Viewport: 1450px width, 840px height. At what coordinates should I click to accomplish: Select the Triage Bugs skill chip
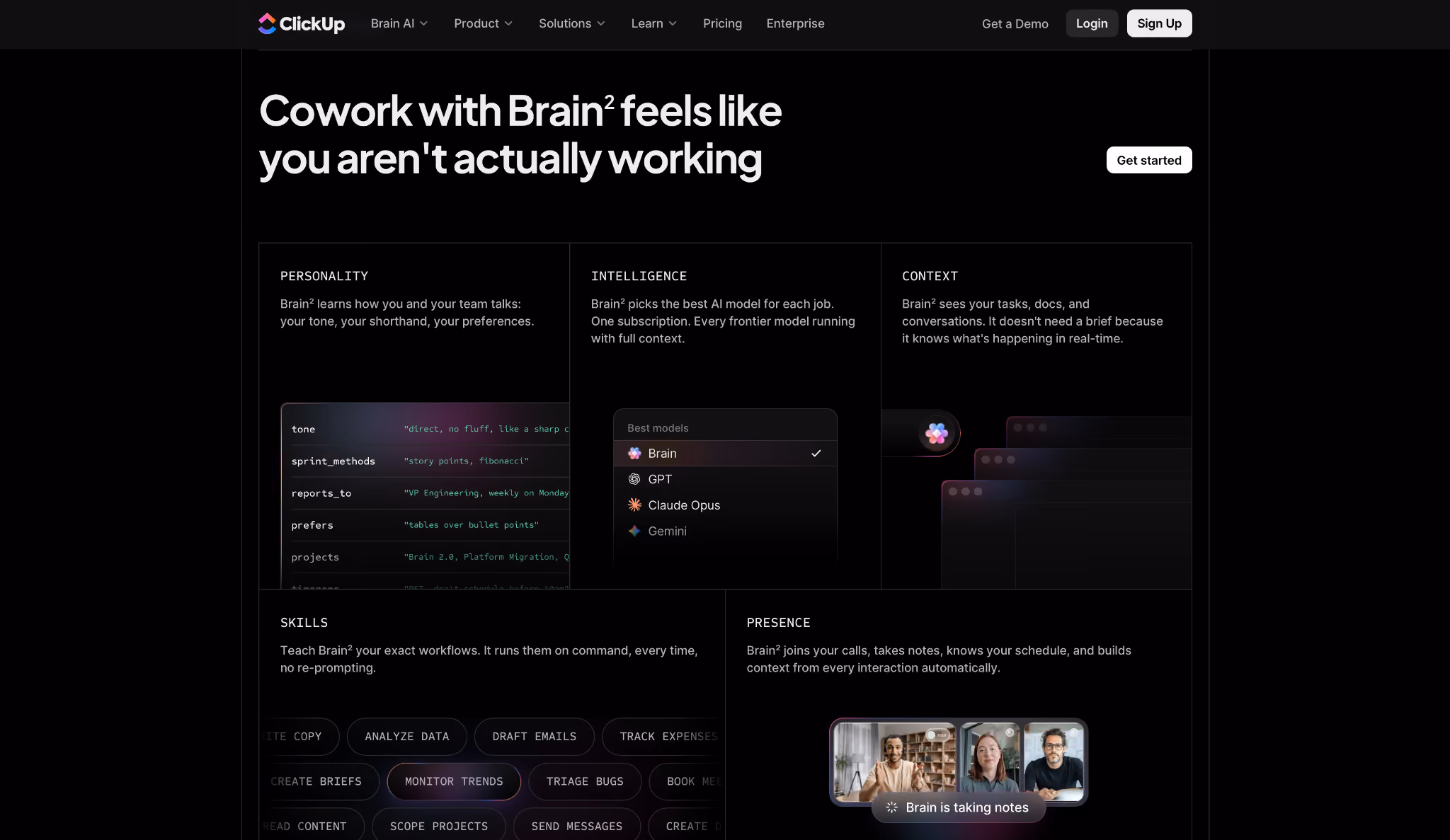[585, 781]
